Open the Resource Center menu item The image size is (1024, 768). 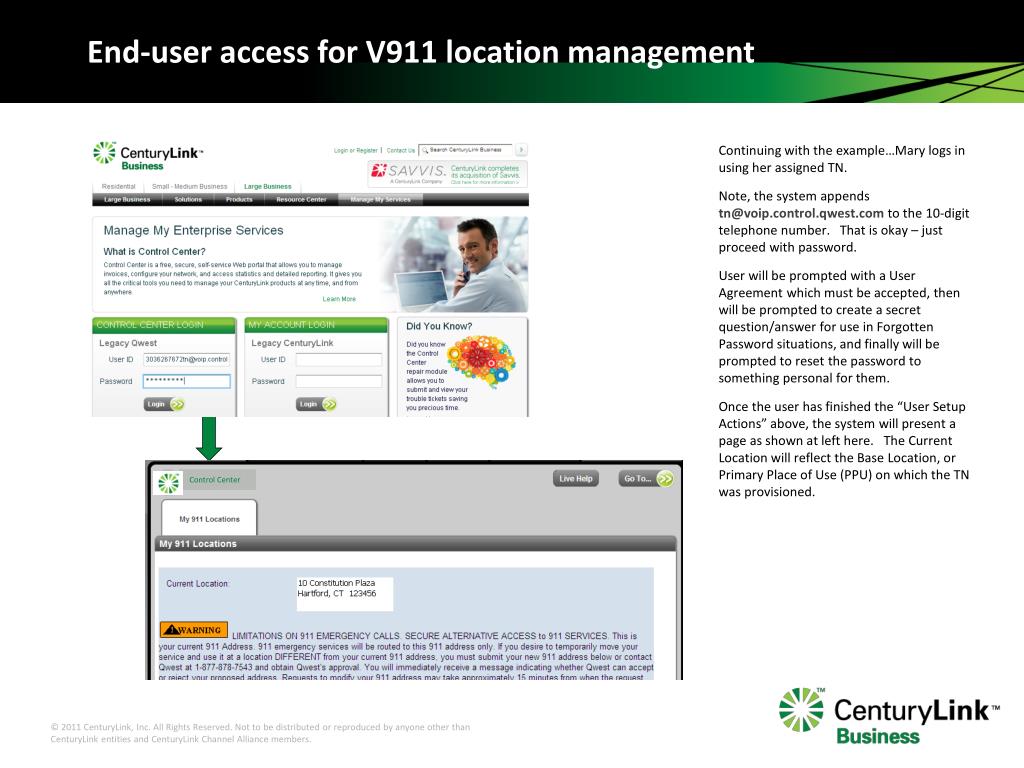coord(301,200)
